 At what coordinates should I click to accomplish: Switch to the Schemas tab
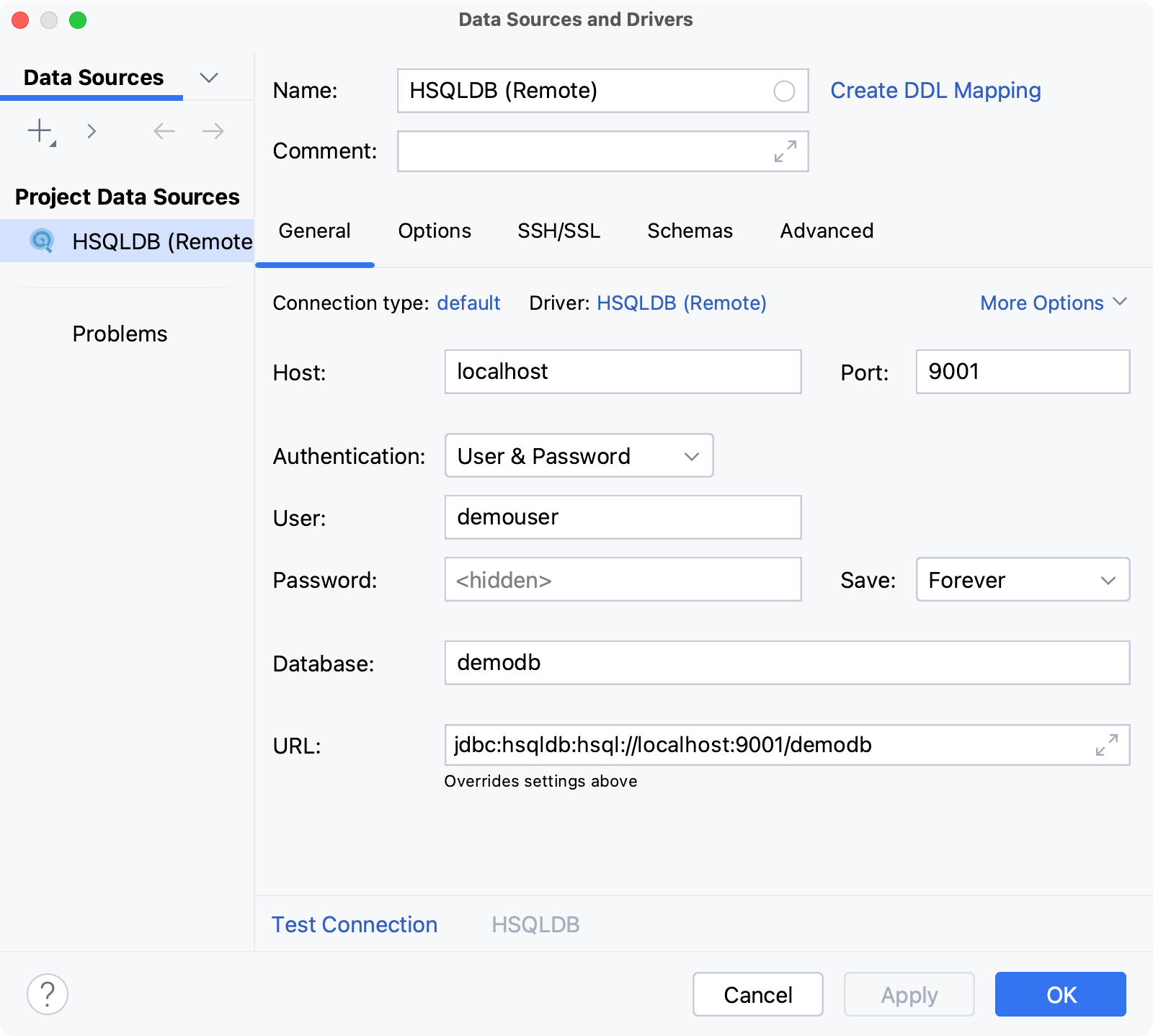[x=689, y=231]
